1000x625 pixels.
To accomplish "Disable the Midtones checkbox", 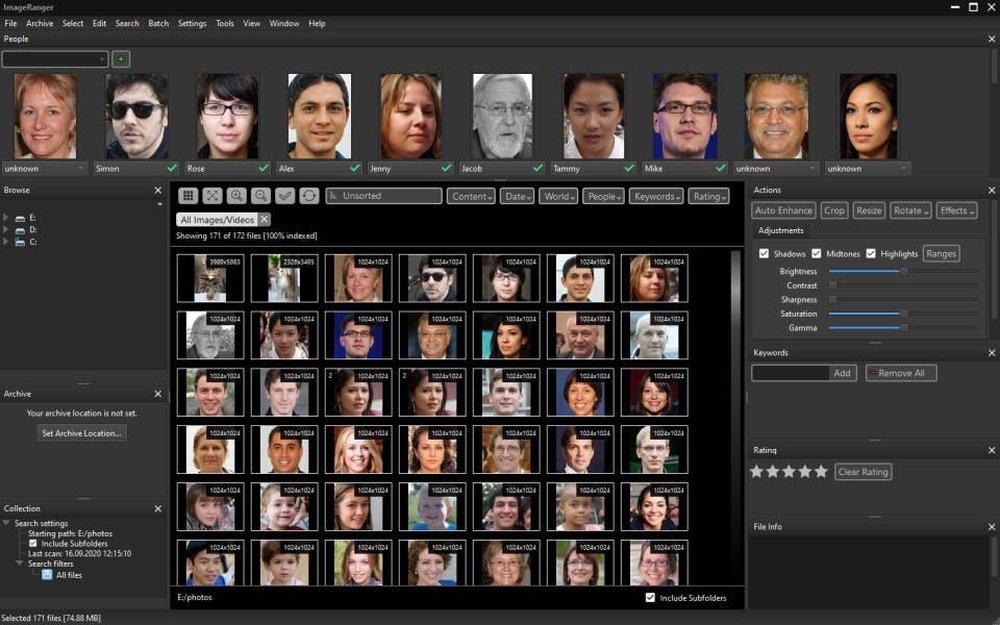I will pyautogui.click(x=817, y=253).
